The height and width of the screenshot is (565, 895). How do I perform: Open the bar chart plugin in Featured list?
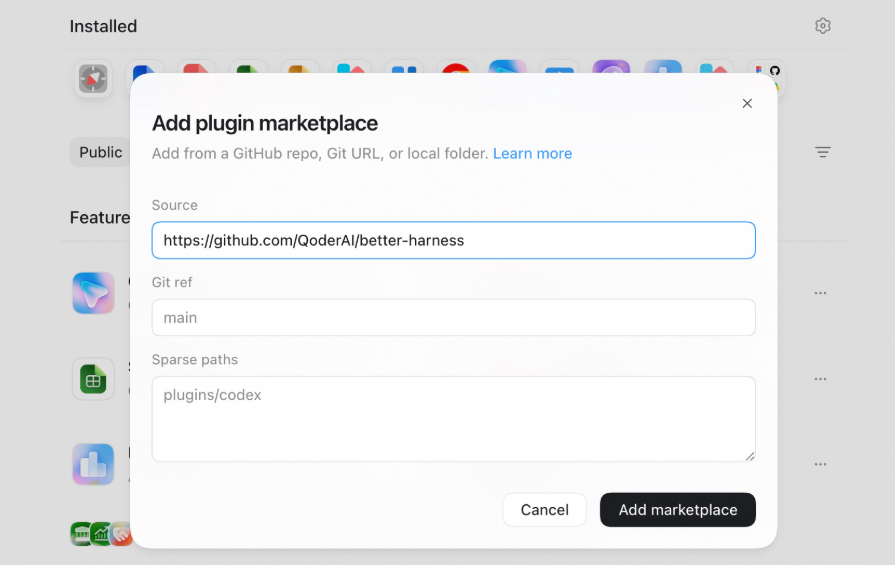pos(93,464)
